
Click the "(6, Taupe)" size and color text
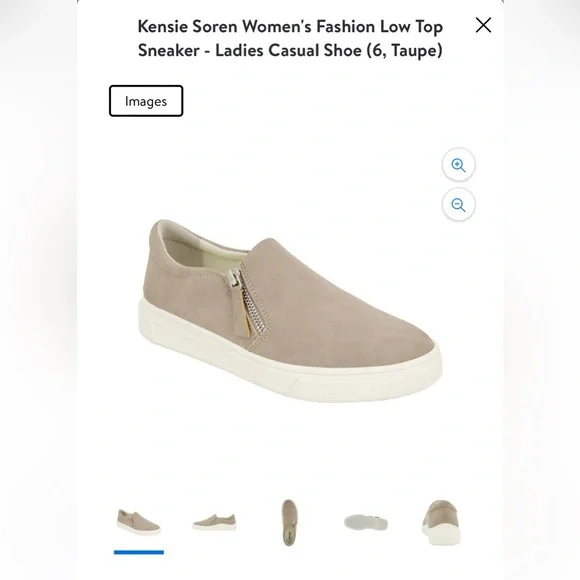[405, 51]
